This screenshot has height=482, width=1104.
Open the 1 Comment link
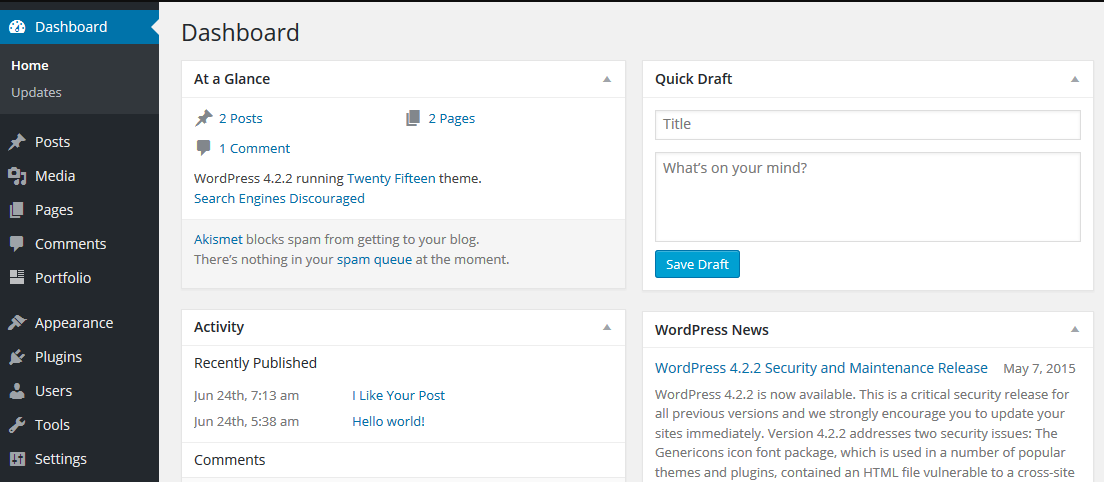point(254,148)
